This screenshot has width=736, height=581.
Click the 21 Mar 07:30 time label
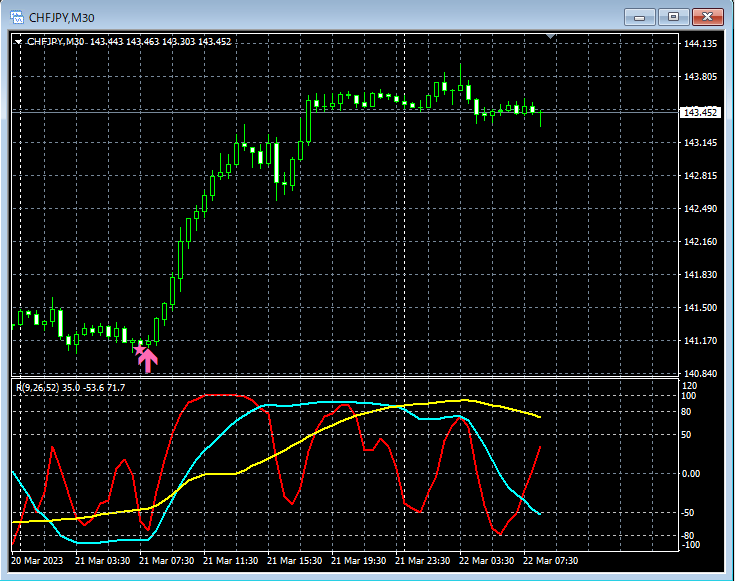click(x=167, y=560)
